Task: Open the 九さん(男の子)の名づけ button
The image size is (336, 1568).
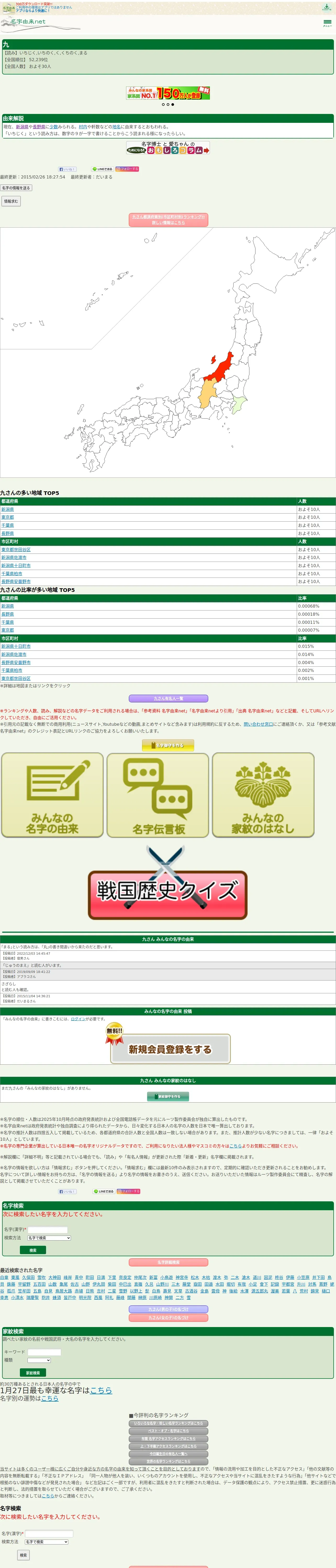Action: pyautogui.click(x=168, y=1309)
